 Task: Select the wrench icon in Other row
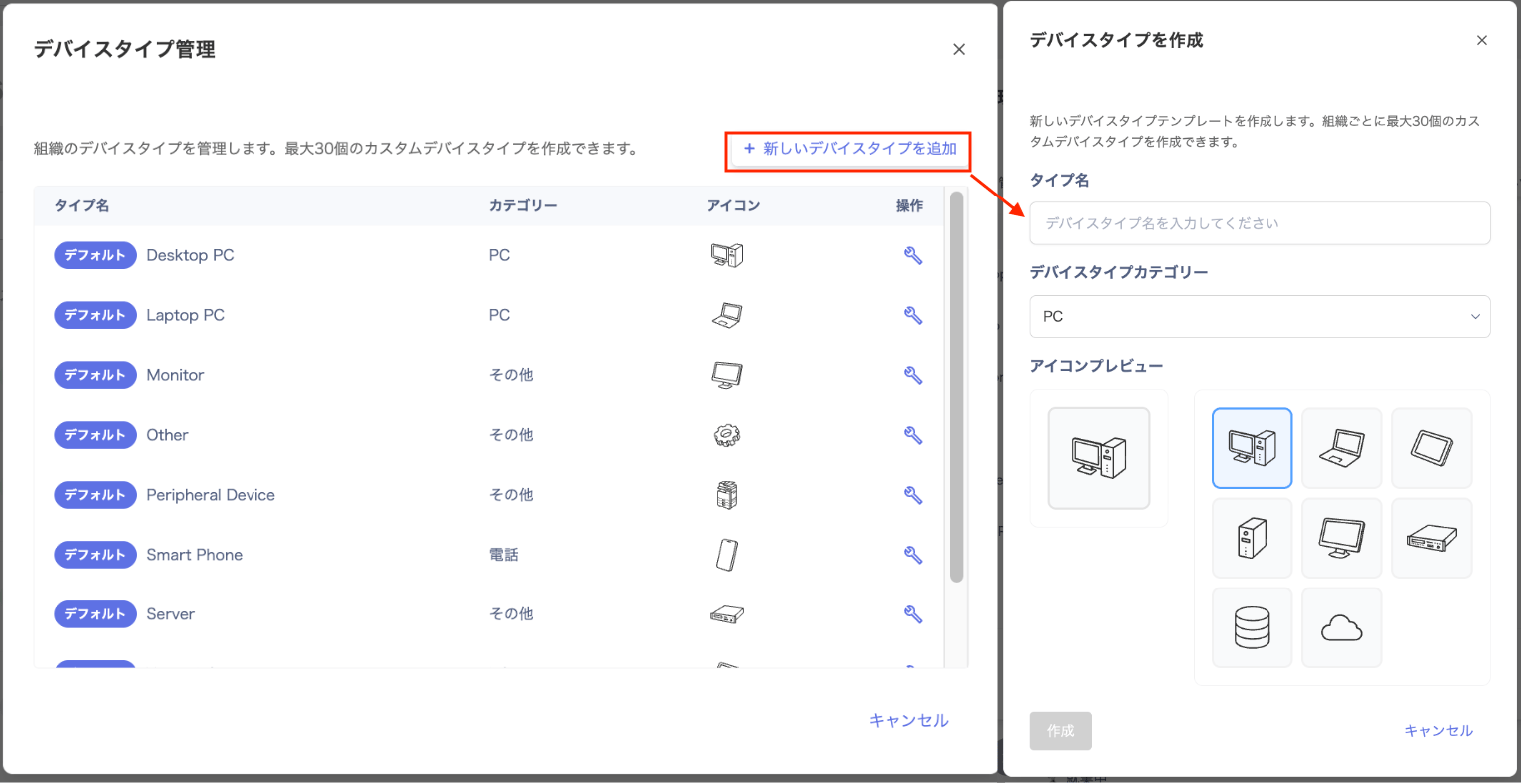pos(912,435)
